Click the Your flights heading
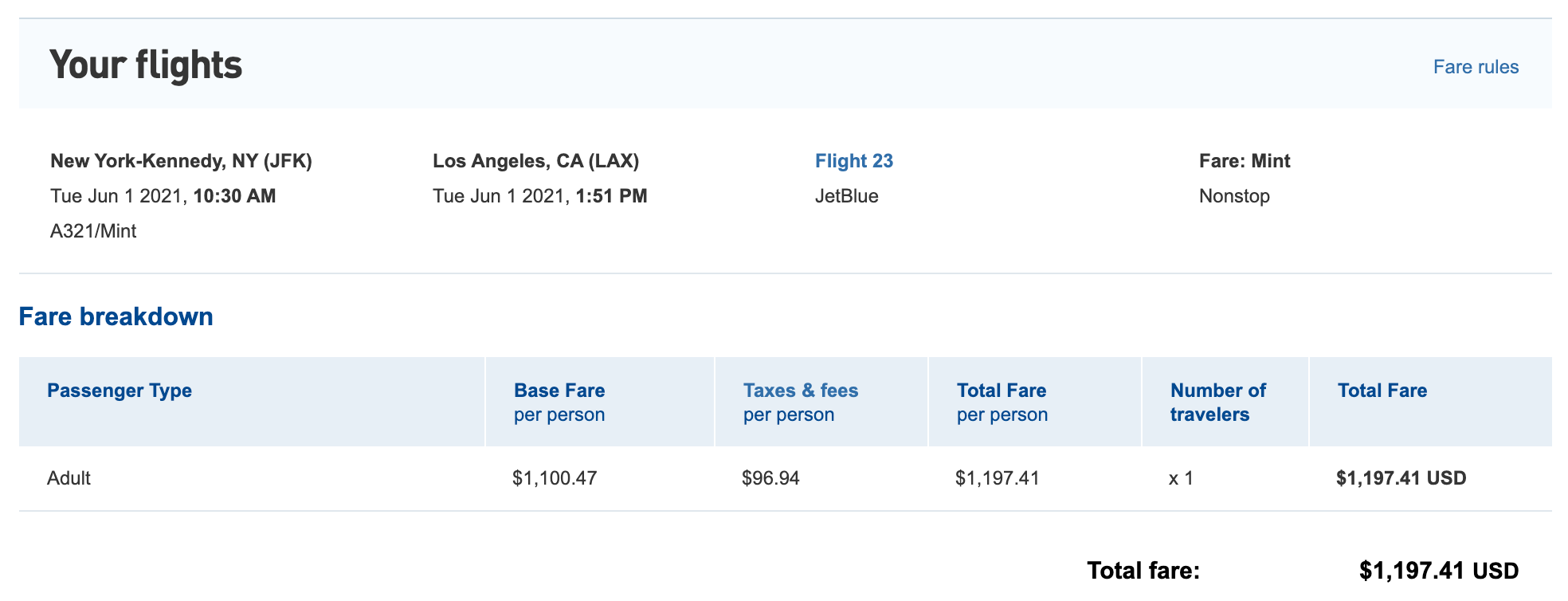Screen dimensions: 1568x601 point(146,65)
